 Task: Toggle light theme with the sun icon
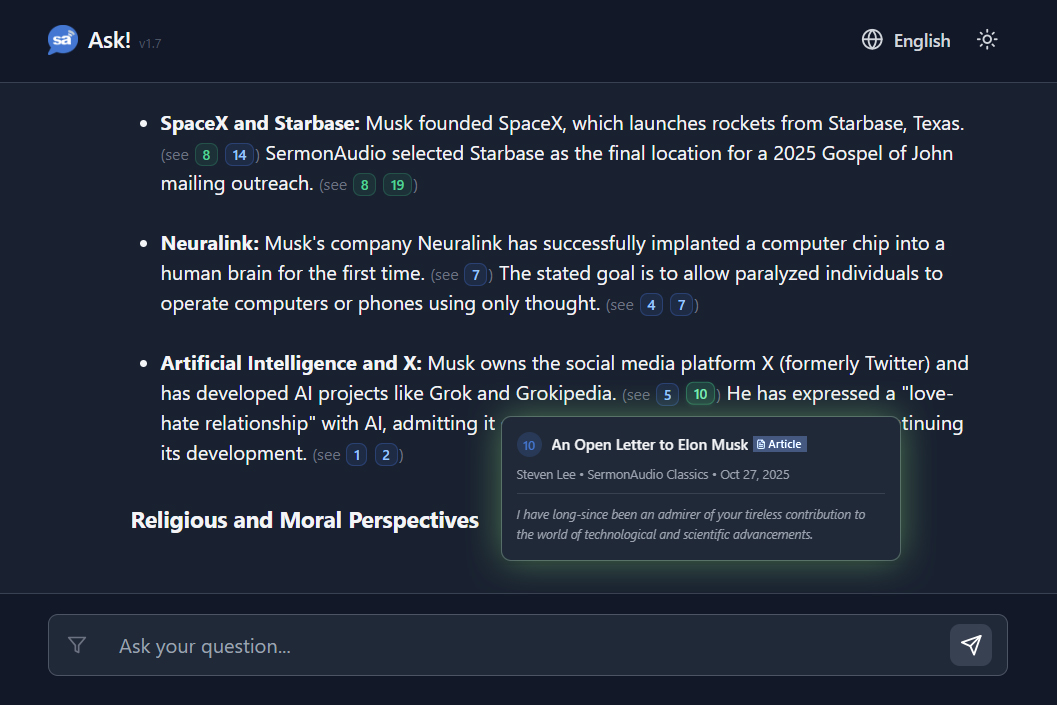tap(987, 40)
